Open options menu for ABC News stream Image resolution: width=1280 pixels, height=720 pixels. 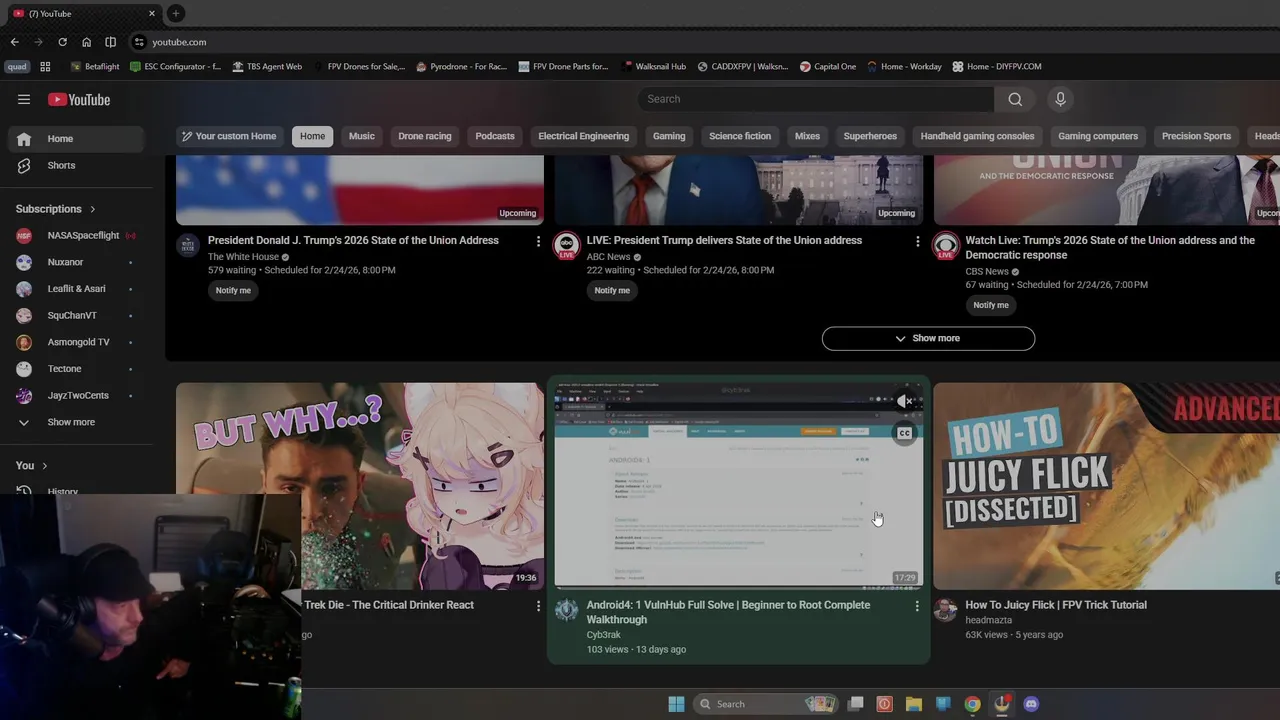917,241
